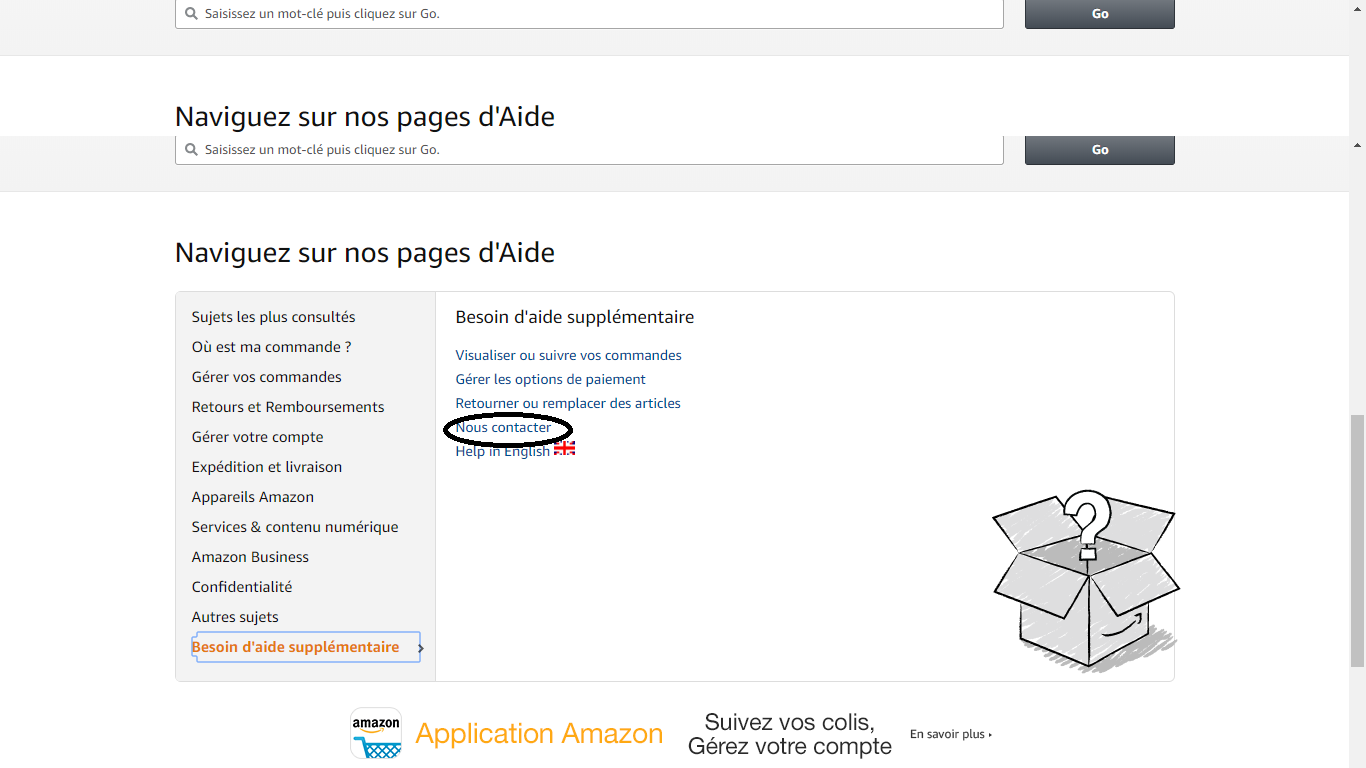Viewport: 1366px width, 768px height.
Task: Select Amazon Business help topic
Action: [x=250, y=557]
